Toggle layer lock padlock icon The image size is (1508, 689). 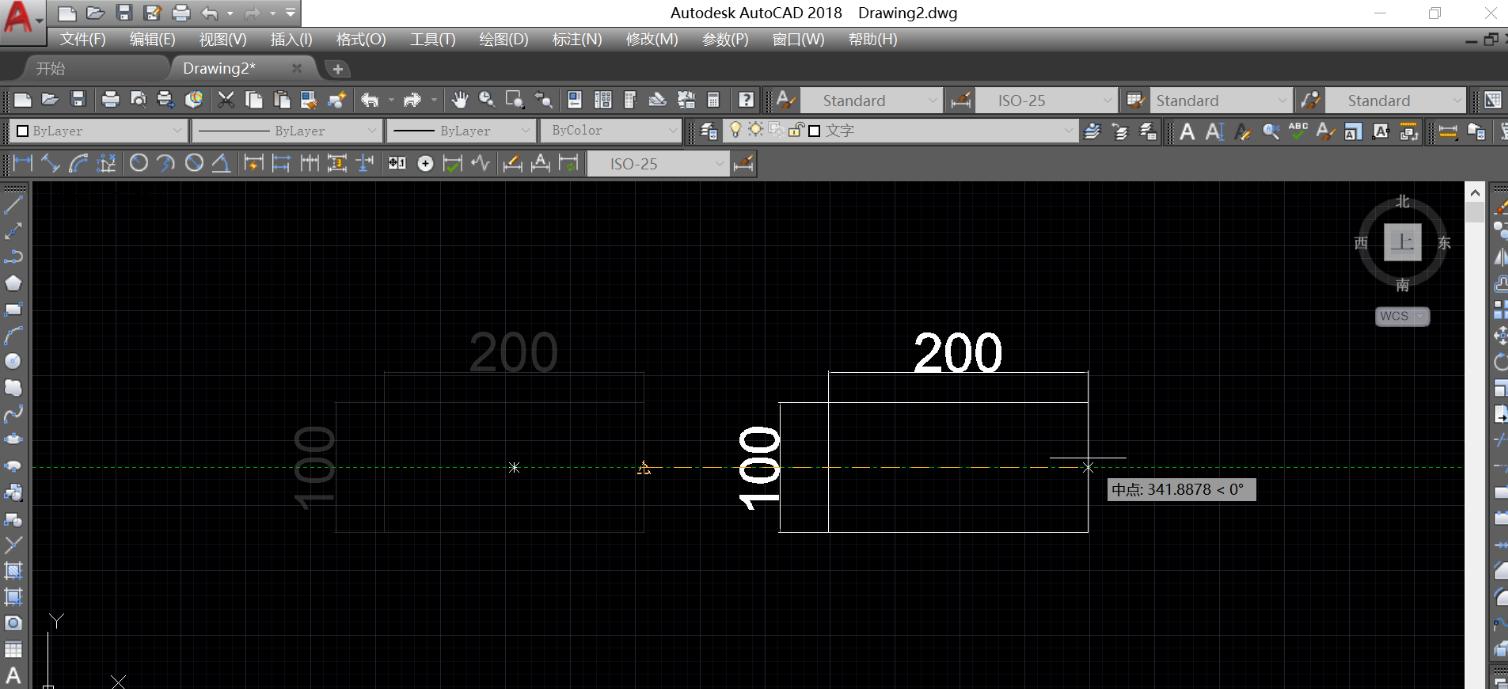[796, 130]
